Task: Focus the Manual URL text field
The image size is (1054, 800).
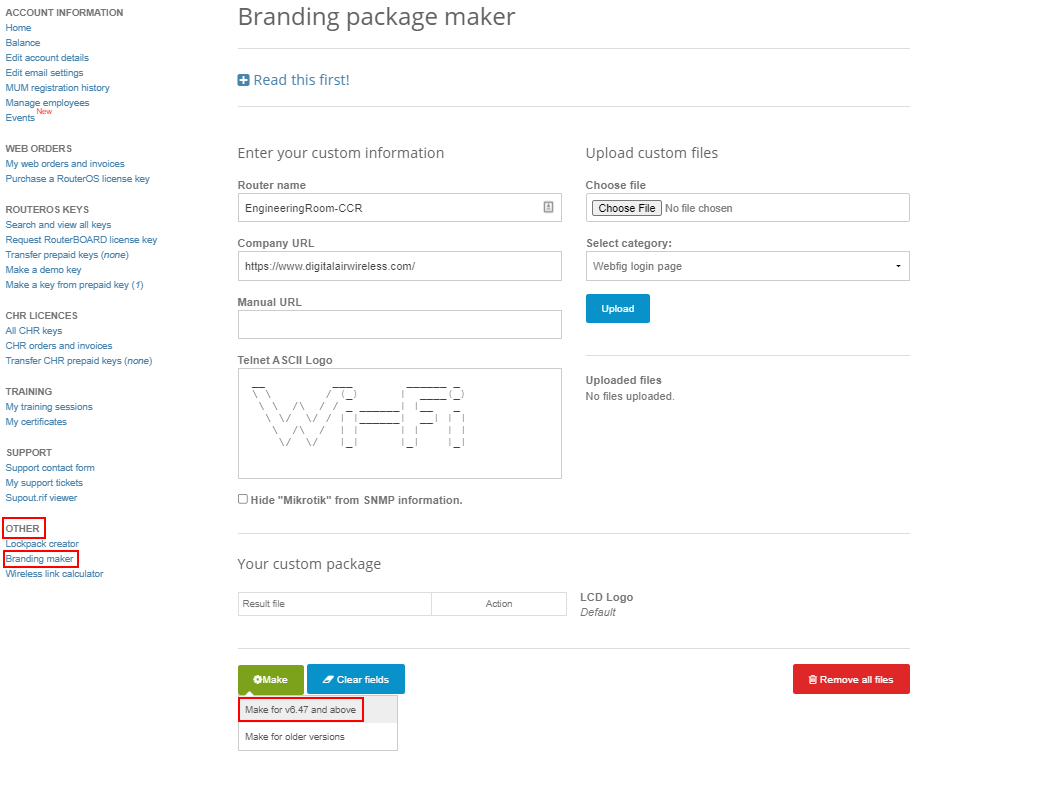Action: 399,325
